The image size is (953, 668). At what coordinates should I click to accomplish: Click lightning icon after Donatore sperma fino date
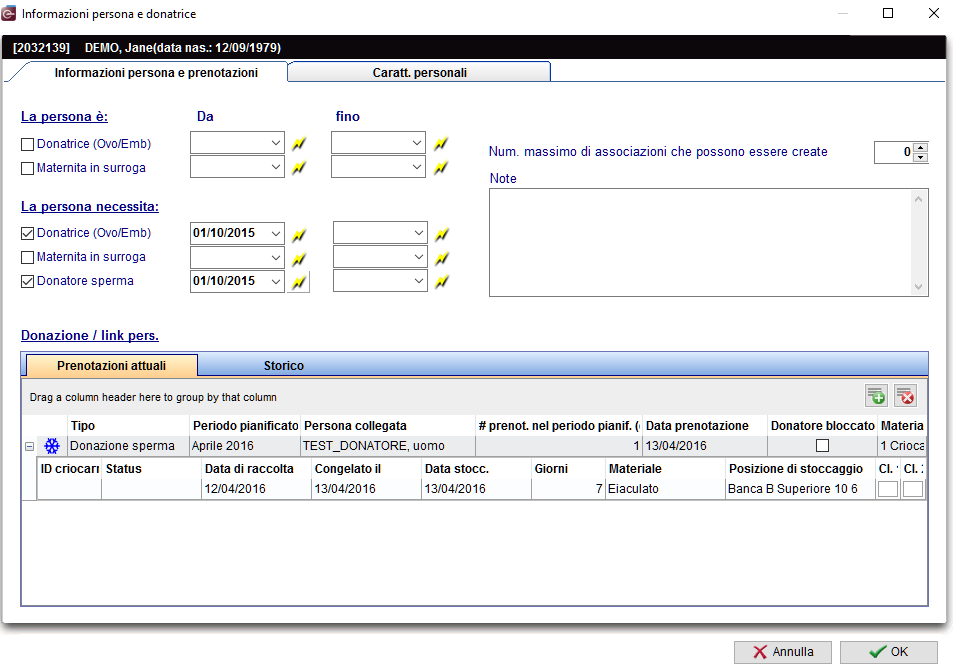pos(442,281)
